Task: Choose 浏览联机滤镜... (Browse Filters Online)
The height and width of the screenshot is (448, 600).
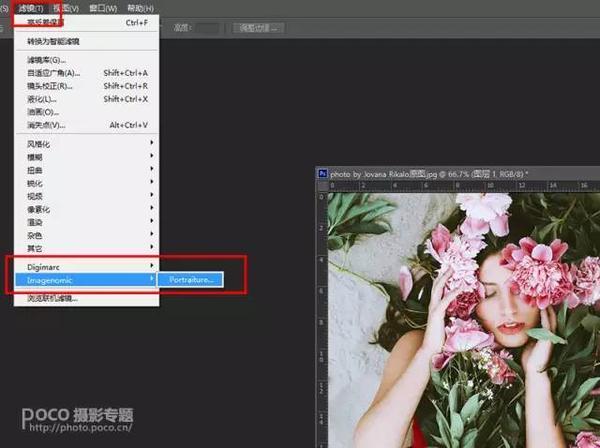Action: [86, 298]
